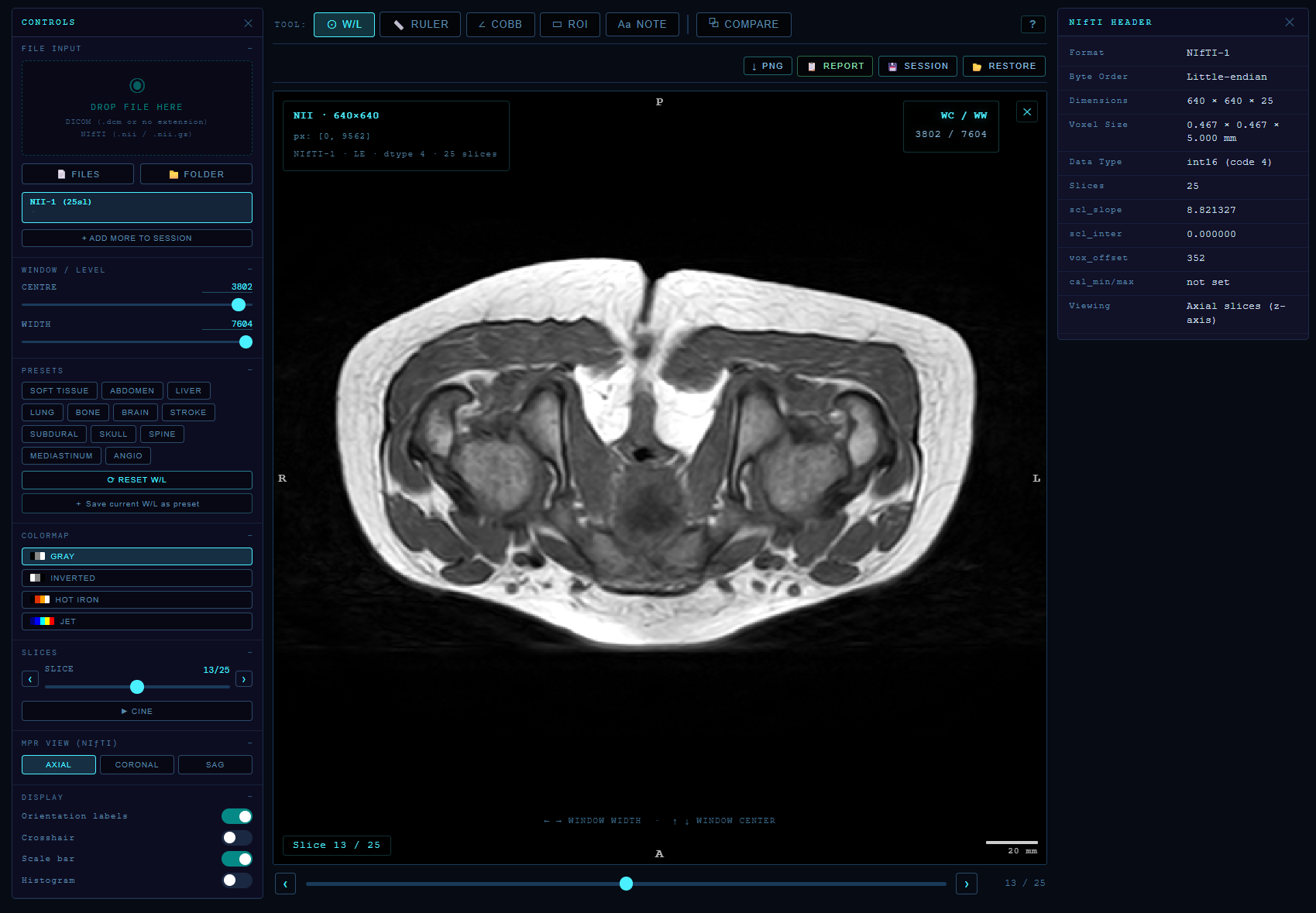1316x913 pixels.
Task: Collapse the MPR View section
Action: click(x=249, y=743)
